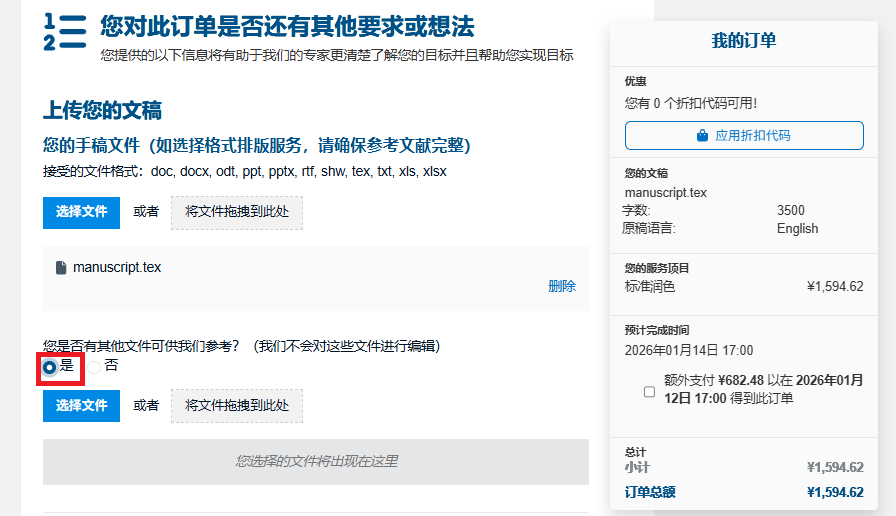This screenshot has width=896, height=516.
Task: Click the 预计完成时间 completion date text
Action: click(689, 351)
